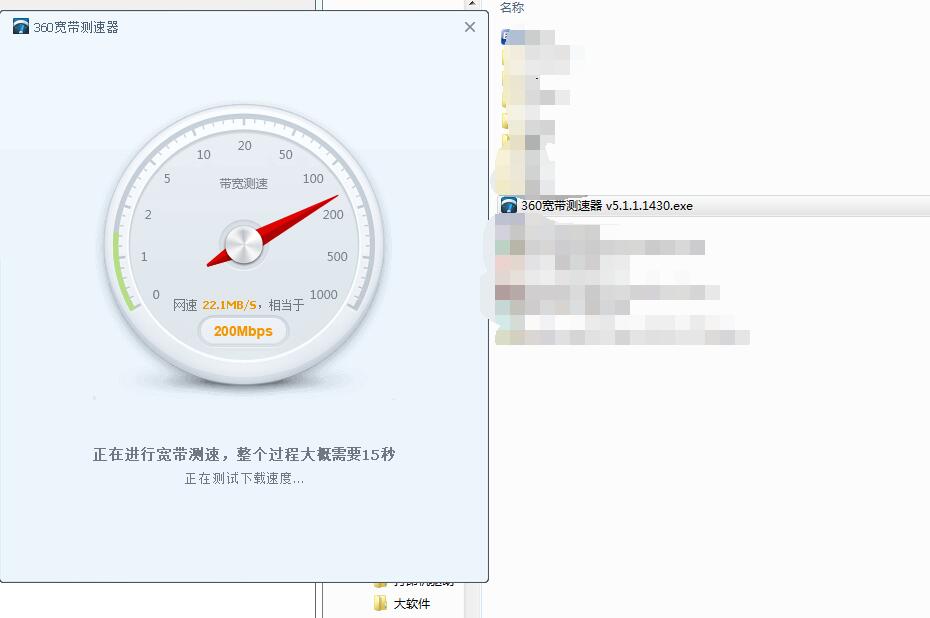
Task: Click the 200Mbps speed result badge
Action: 243,331
